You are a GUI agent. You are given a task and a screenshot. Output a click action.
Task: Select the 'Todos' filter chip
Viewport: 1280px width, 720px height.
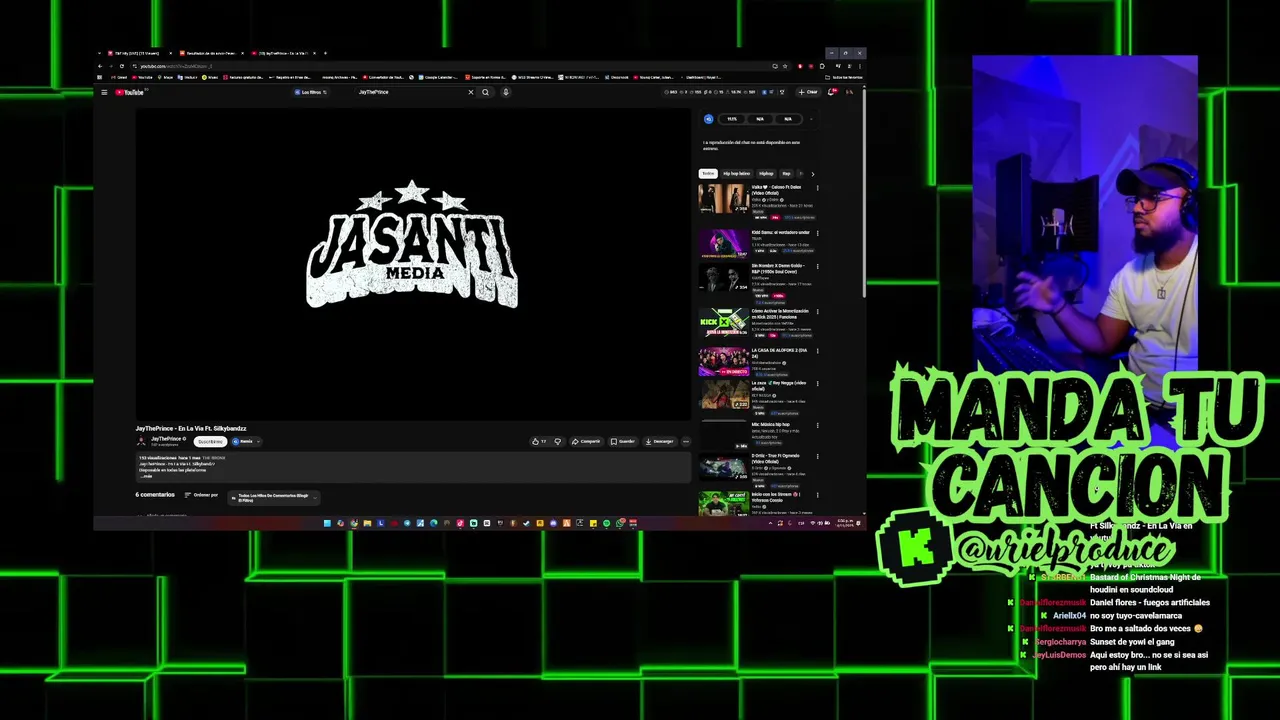click(x=708, y=173)
